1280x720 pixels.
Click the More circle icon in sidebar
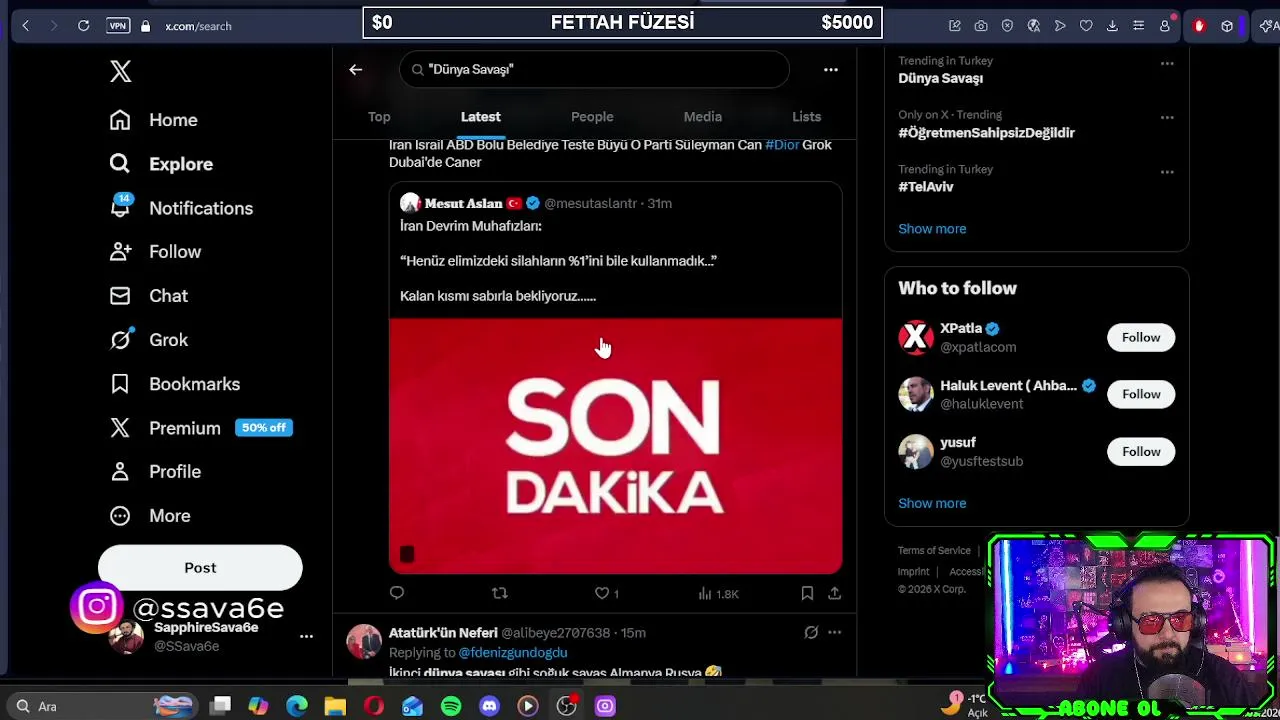pyautogui.click(x=120, y=516)
